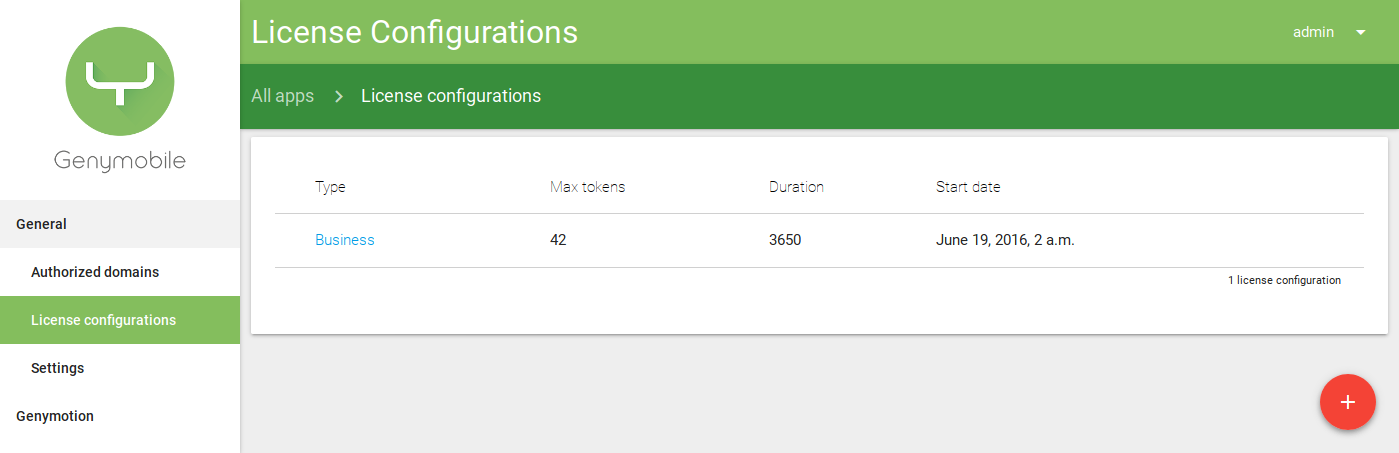Sort by Type column header
The height and width of the screenshot is (453, 1399).
click(x=330, y=187)
